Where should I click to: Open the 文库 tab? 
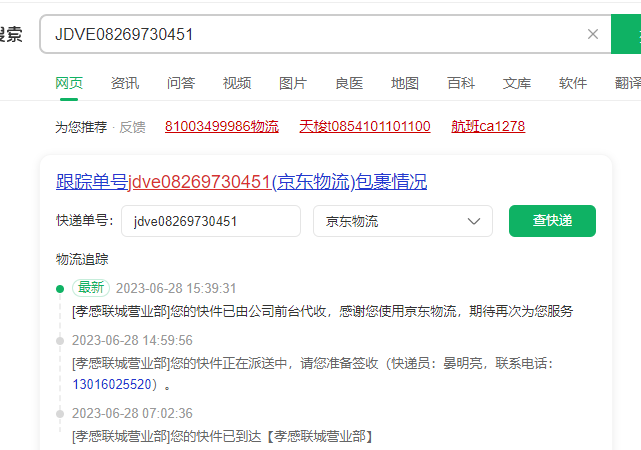(517, 83)
